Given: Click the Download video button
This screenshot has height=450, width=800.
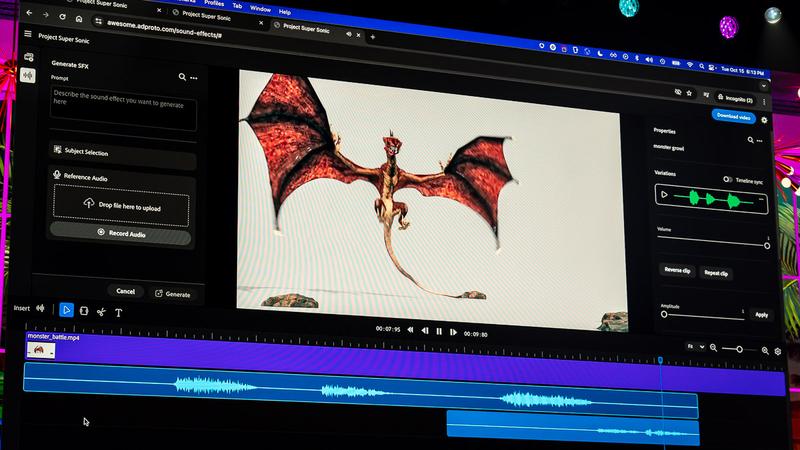Looking at the screenshot, I should pos(733,116).
